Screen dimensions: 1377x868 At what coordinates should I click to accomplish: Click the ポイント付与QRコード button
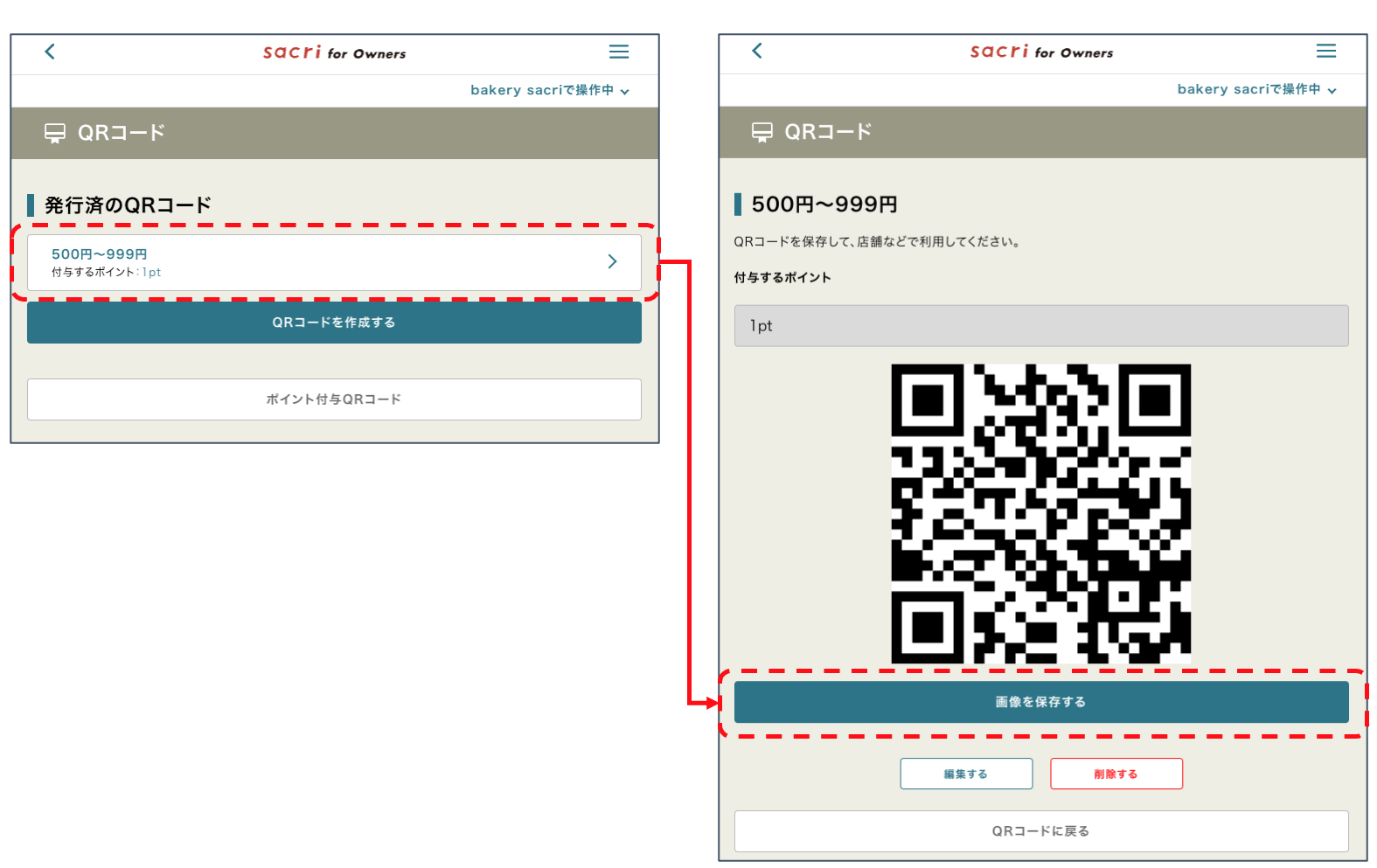(334, 399)
